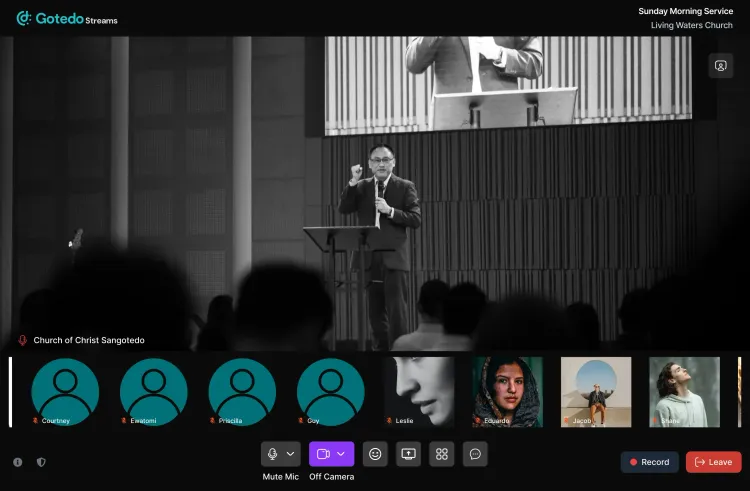
Task: Click the Gotedo Streams logo
Action: pyautogui.click(x=66, y=18)
